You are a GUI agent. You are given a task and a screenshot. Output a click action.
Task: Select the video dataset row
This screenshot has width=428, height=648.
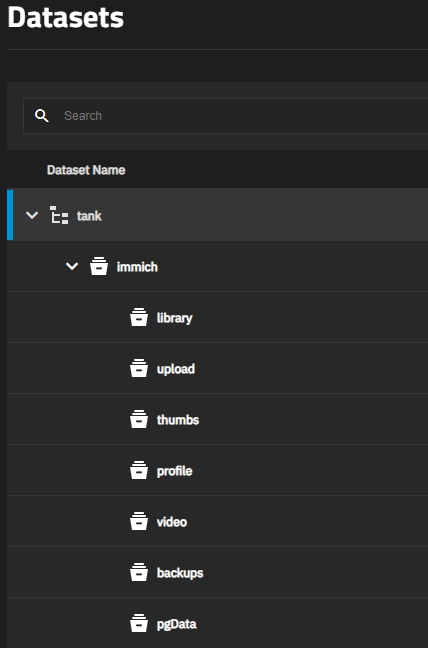pos(217,522)
